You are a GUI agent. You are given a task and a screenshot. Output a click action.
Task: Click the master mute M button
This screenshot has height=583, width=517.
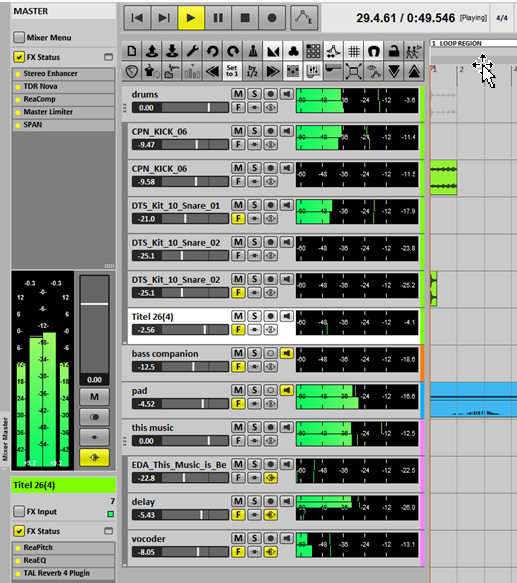94,397
